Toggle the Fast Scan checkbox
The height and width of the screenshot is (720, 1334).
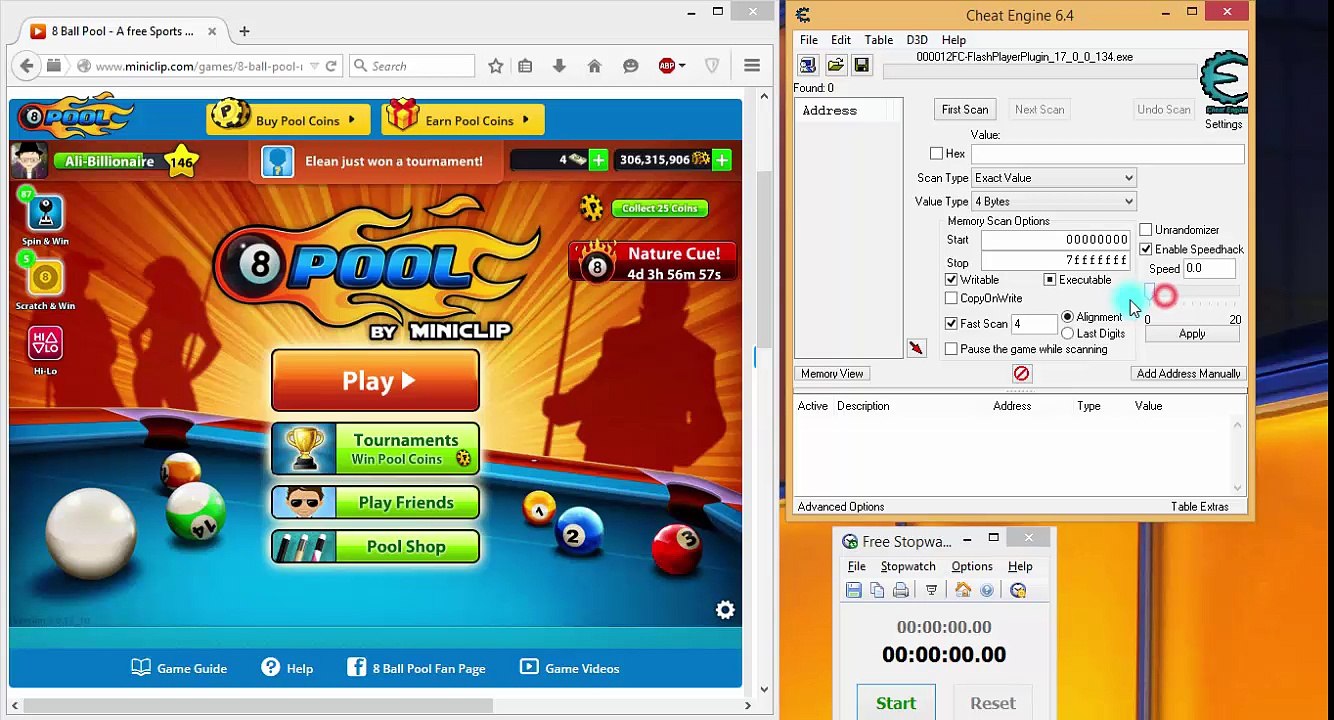951,324
